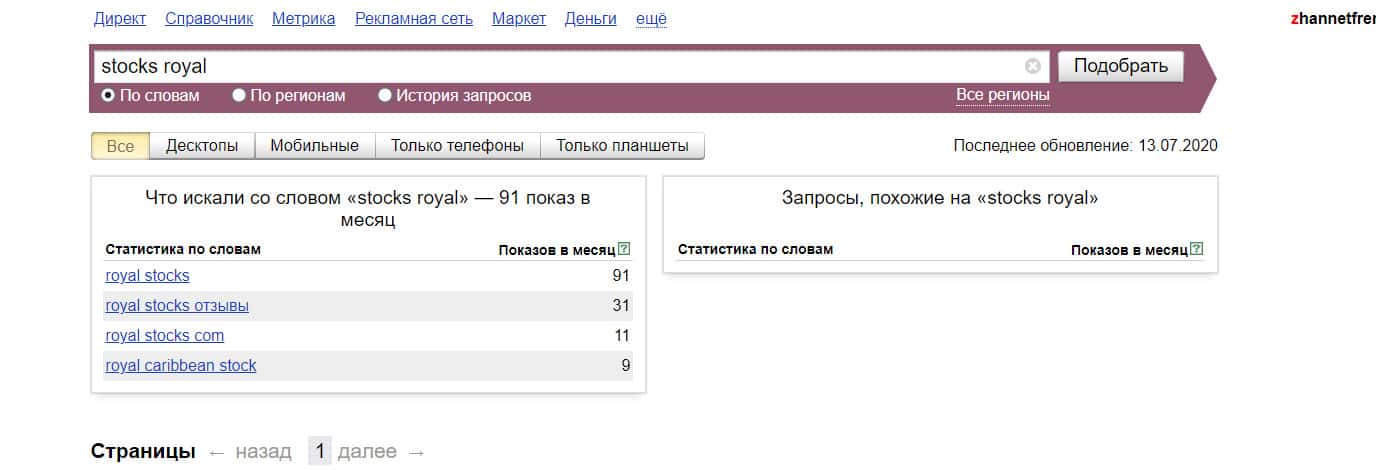Open the 'royal stocks' query link
Viewport: 1376px width, 470px height.
[x=147, y=275]
